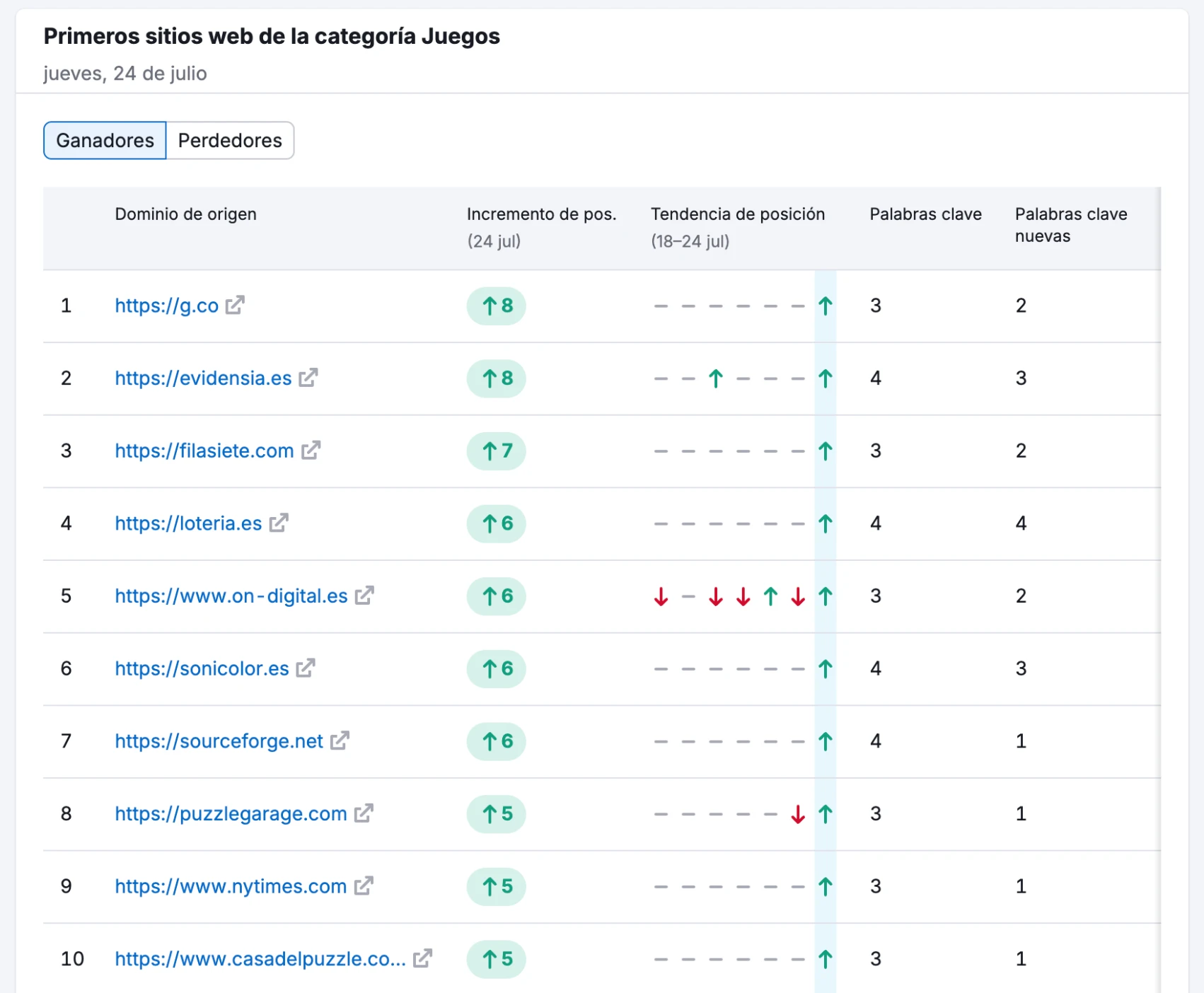Click the https://www.nytimes.com link
Image resolution: width=1204 pixels, height=993 pixels.
[229, 886]
